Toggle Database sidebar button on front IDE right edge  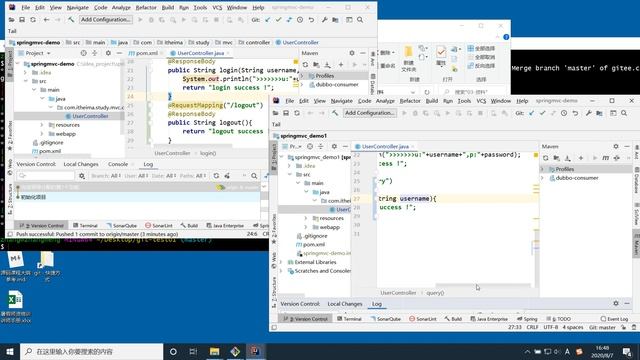[x=636, y=180]
